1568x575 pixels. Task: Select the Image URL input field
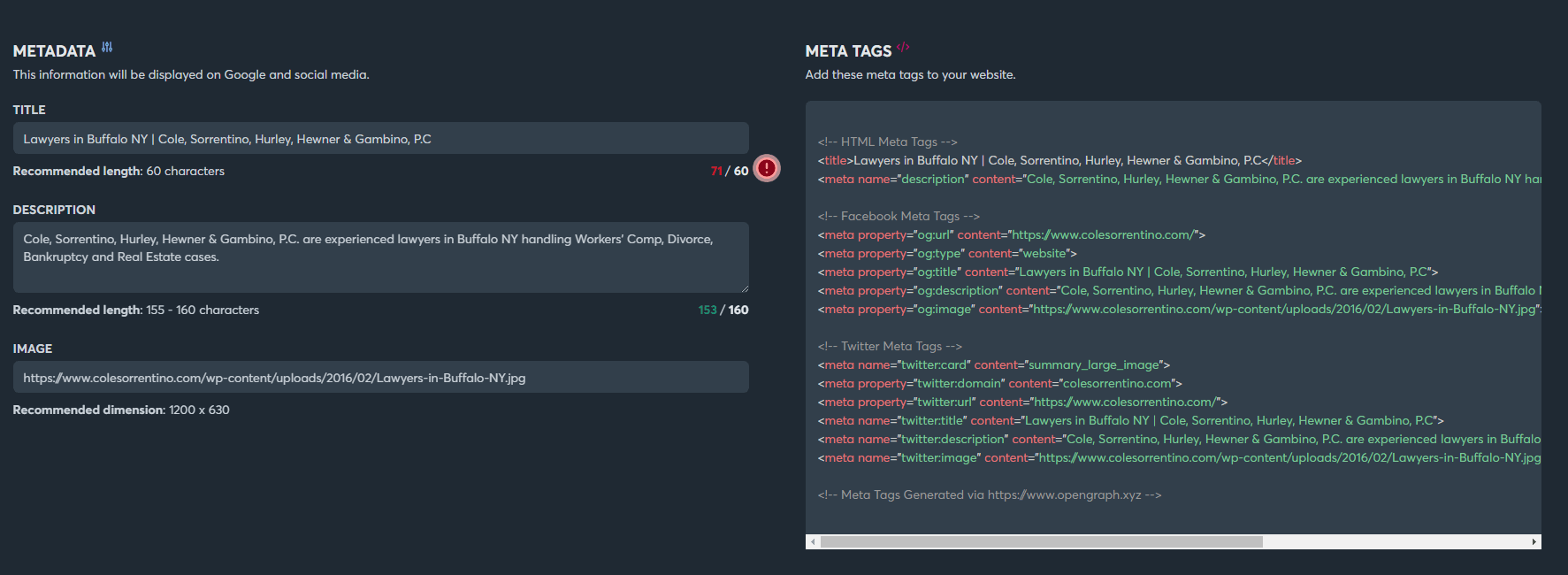[x=380, y=378]
